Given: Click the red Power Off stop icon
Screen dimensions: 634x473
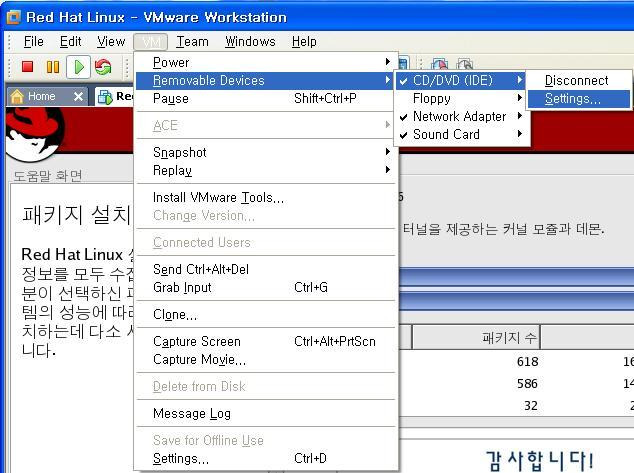Looking at the screenshot, I should tap(27, 66).
